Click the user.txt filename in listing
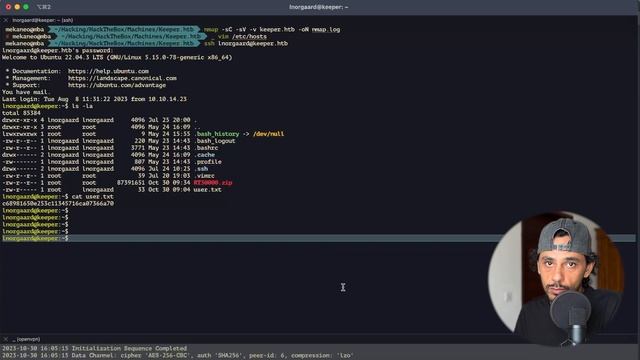Viewport: 640px width, 360px height. pos(207,189)
